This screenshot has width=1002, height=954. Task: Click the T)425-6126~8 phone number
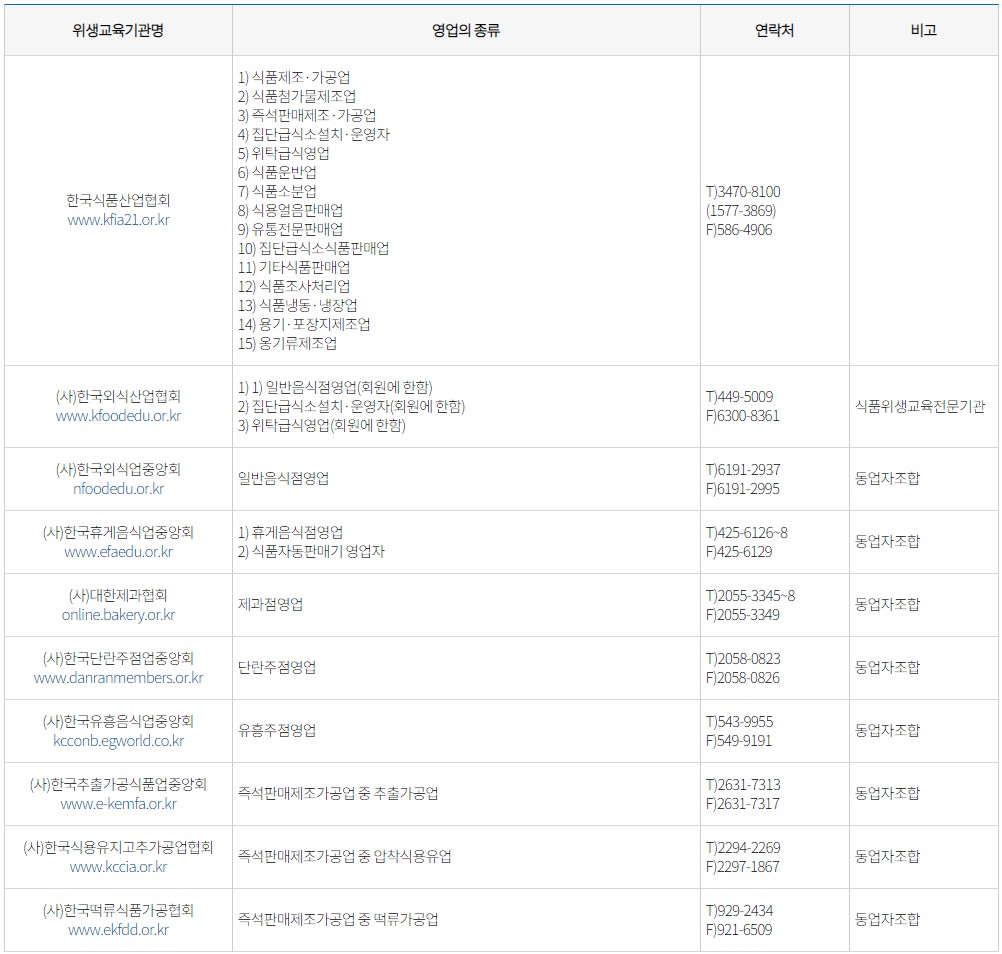(747, 533)
